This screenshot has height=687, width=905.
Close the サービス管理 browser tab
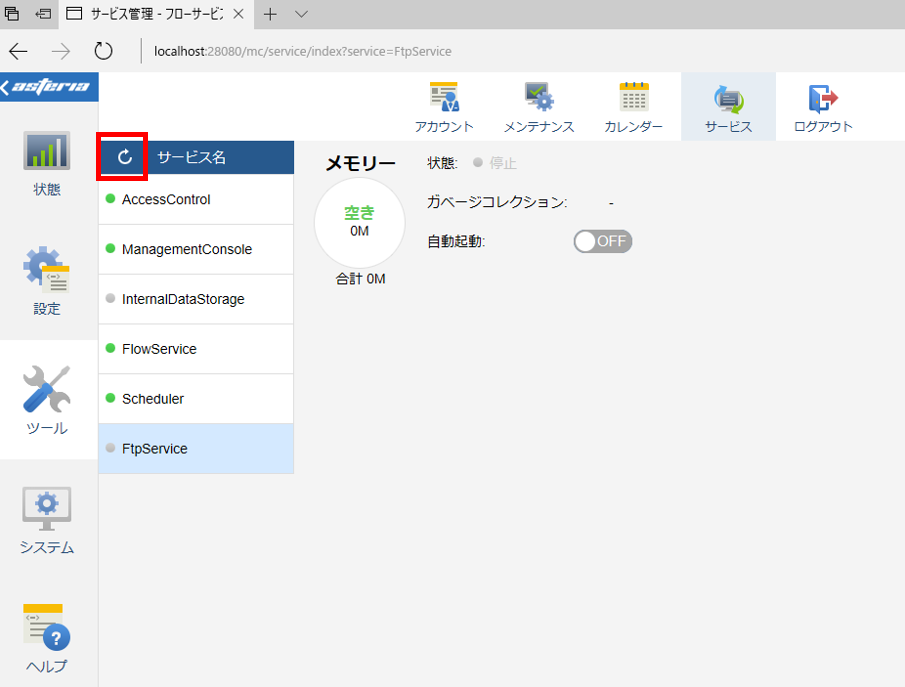(x=238, y=14)
